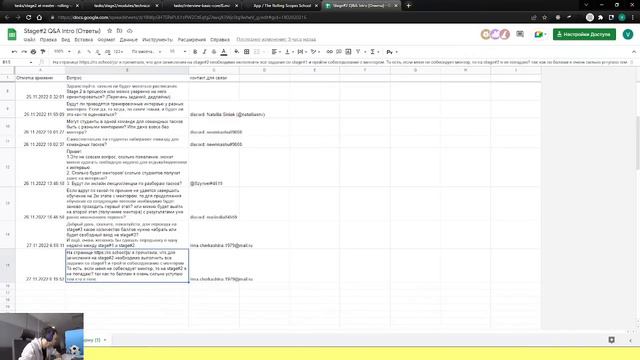
Task: Collapse the toolbar with the up chevron
Action: pyautogui.click(x=633, y=52)
